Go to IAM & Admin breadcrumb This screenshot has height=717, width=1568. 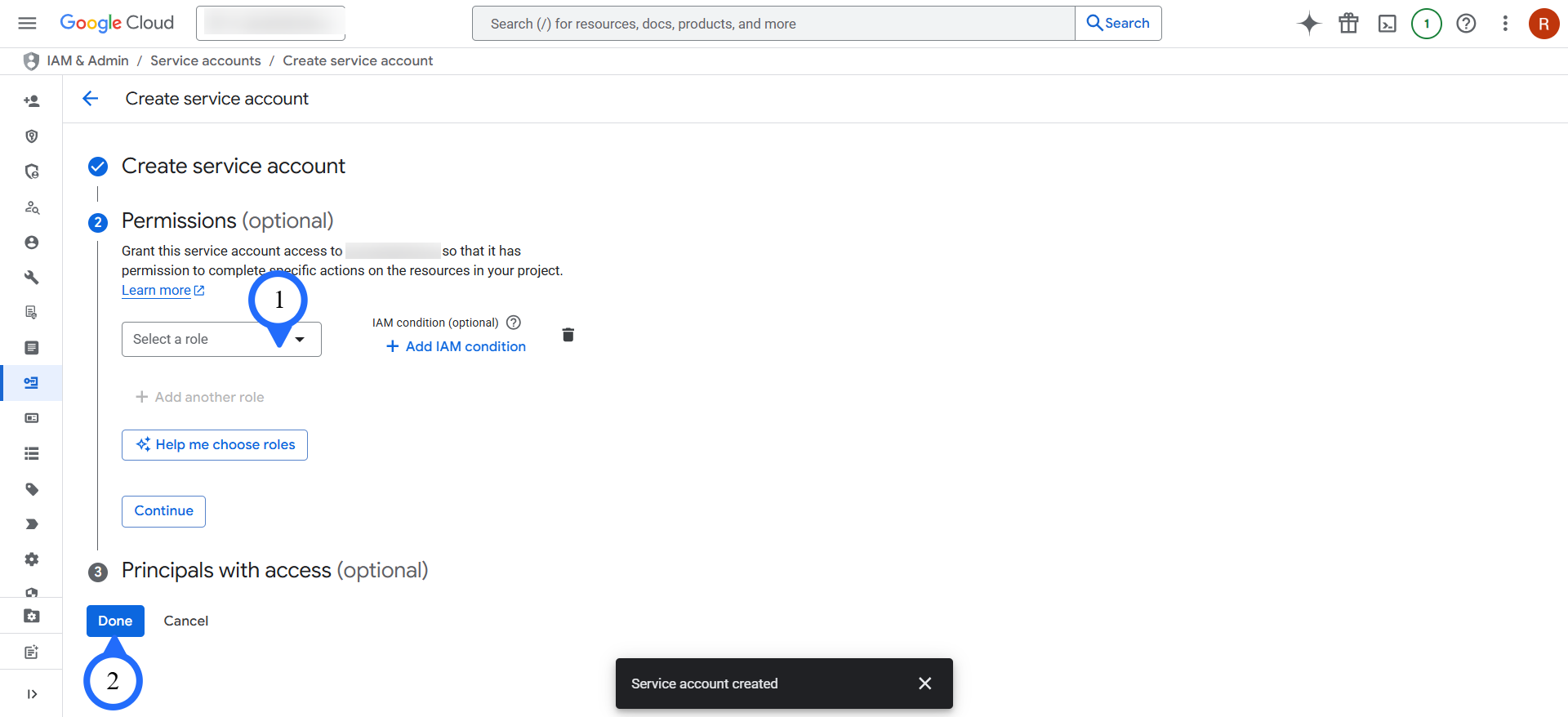(87, 61)
